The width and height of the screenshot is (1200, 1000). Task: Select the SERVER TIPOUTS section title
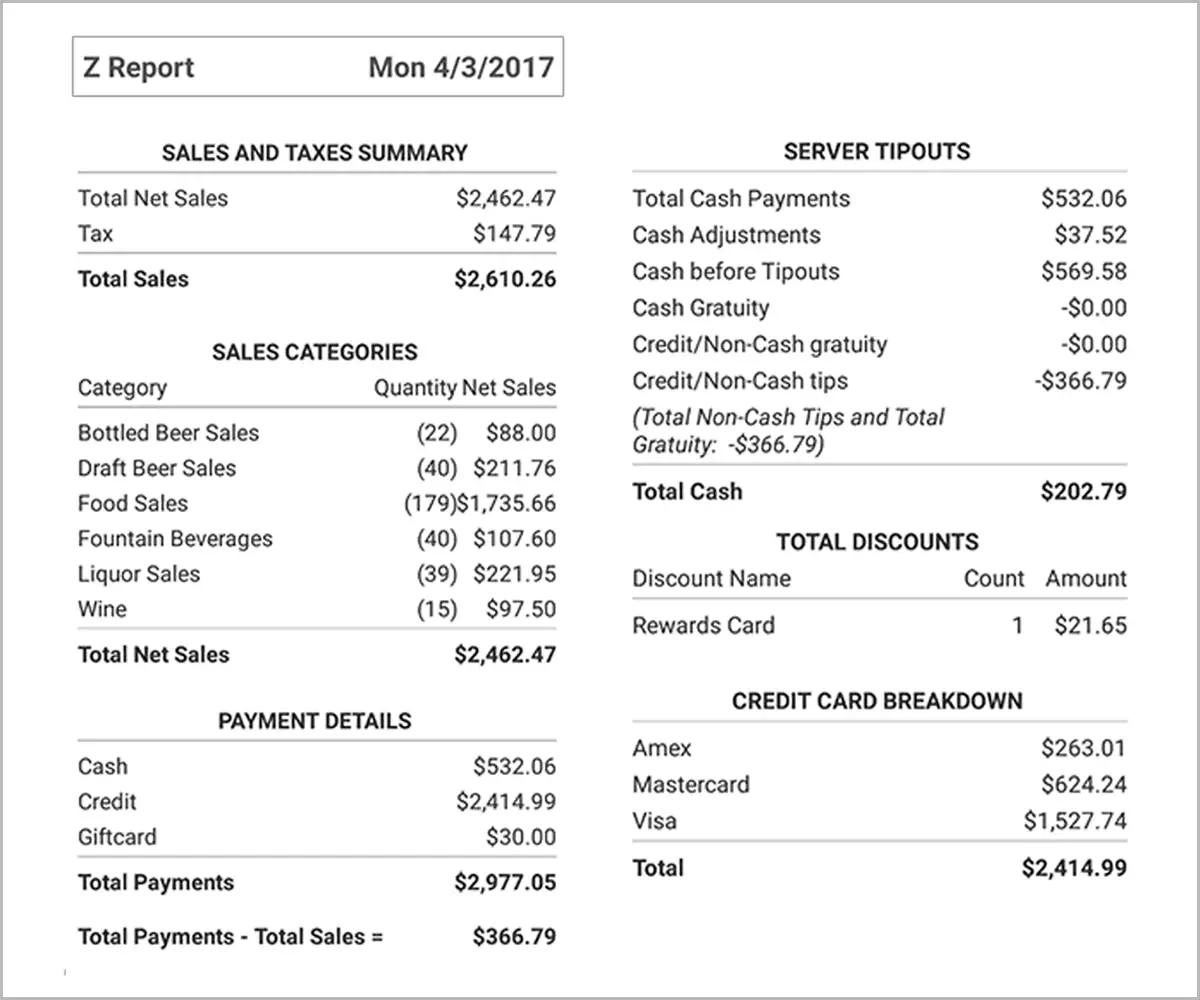coord(877,151)
